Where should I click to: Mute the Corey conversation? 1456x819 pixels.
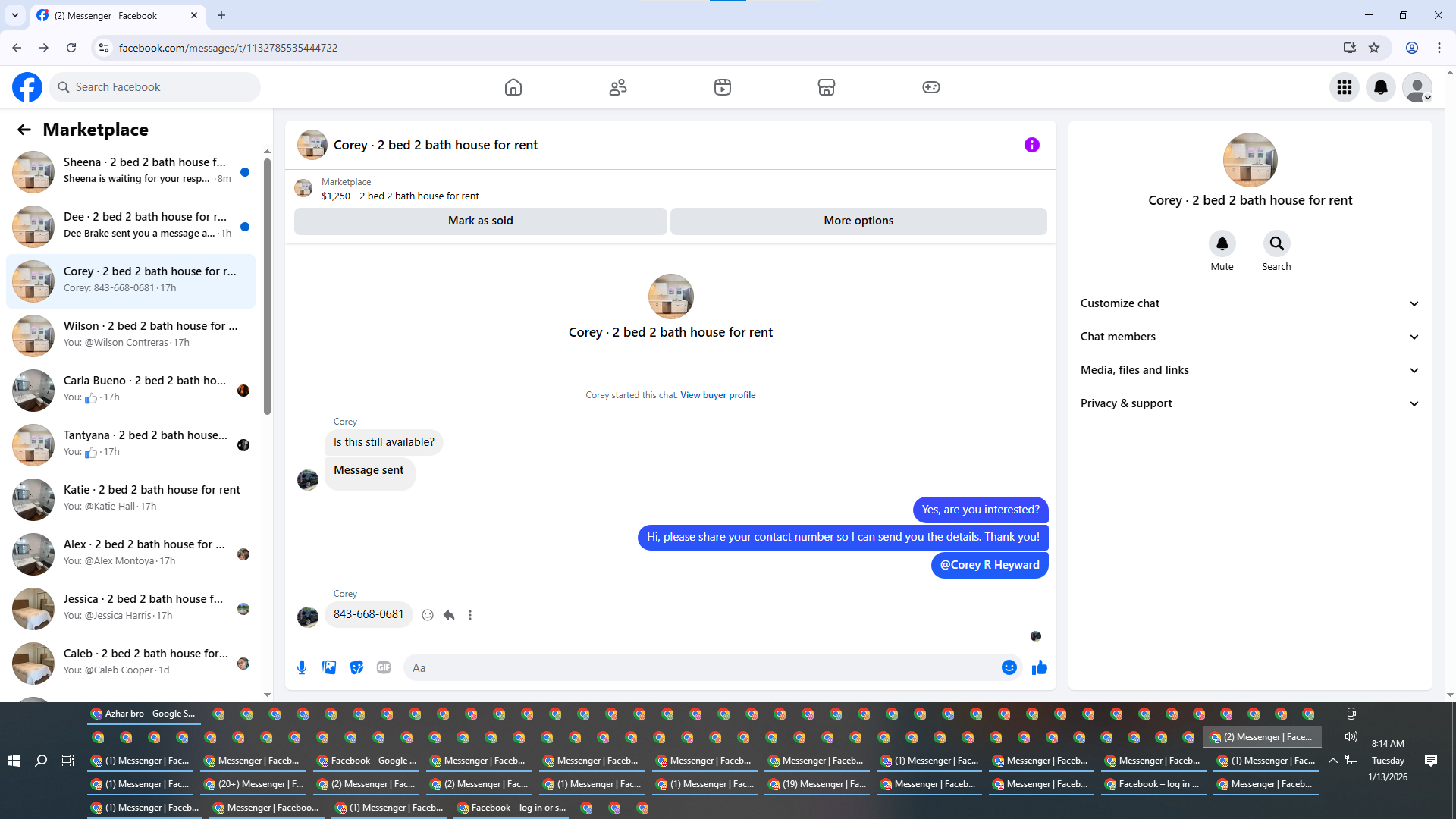point(1222,244)
